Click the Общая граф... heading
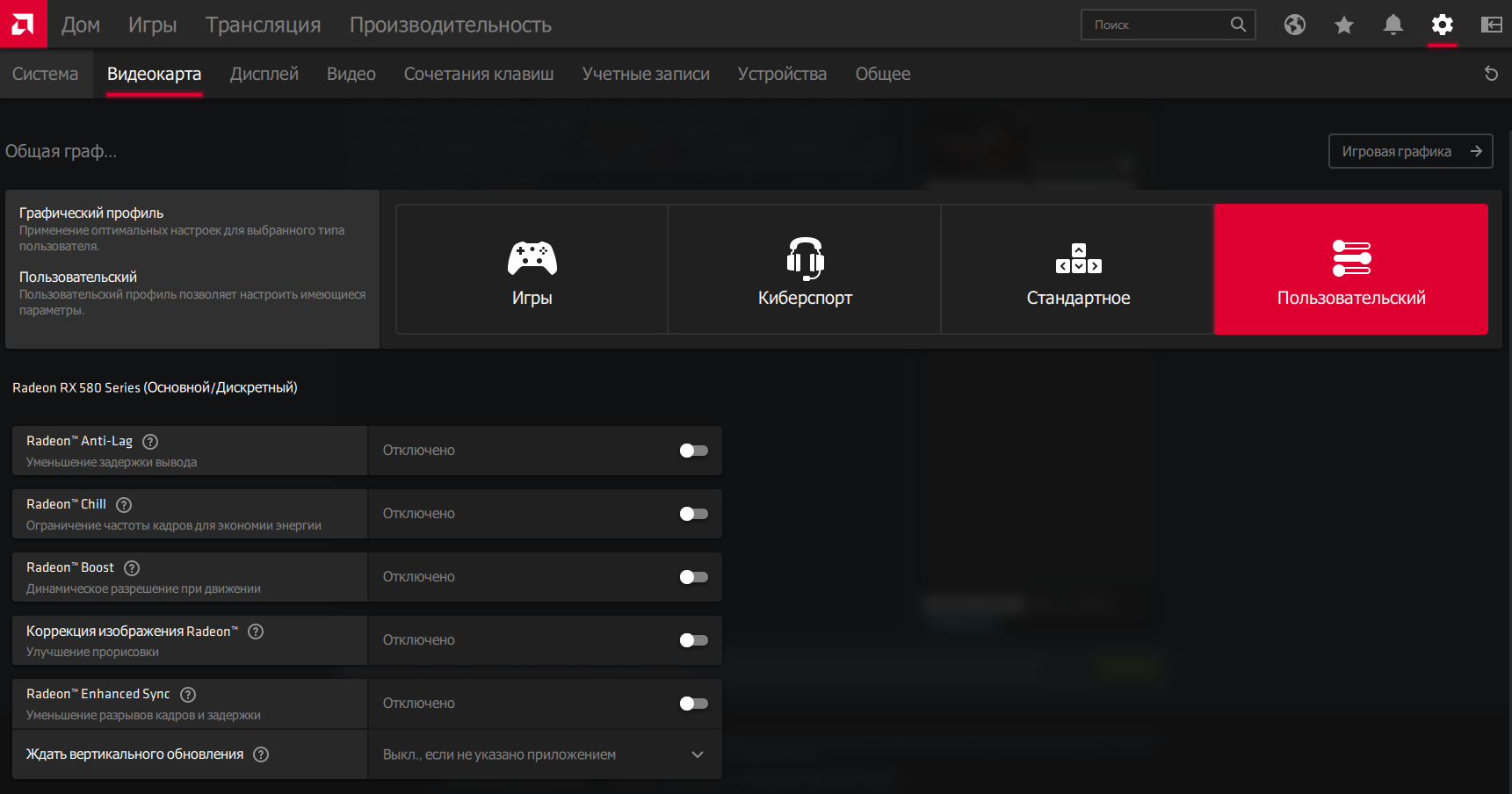1512x794 pixels. pos(61,151)
